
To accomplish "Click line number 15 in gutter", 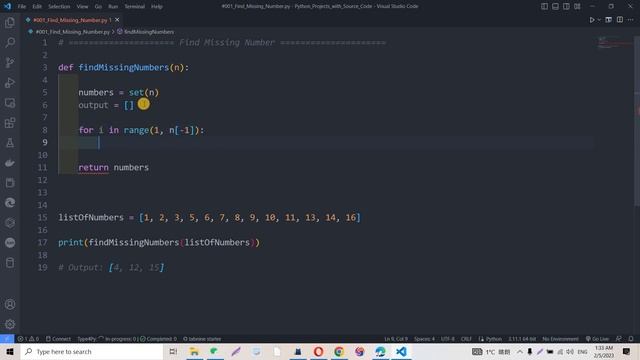I will pyautogui.click(x=42, y=218).
